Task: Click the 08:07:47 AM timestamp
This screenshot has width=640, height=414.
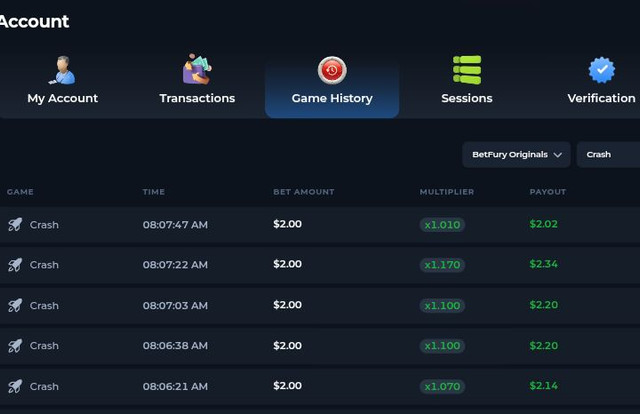Action: point(175,225)
